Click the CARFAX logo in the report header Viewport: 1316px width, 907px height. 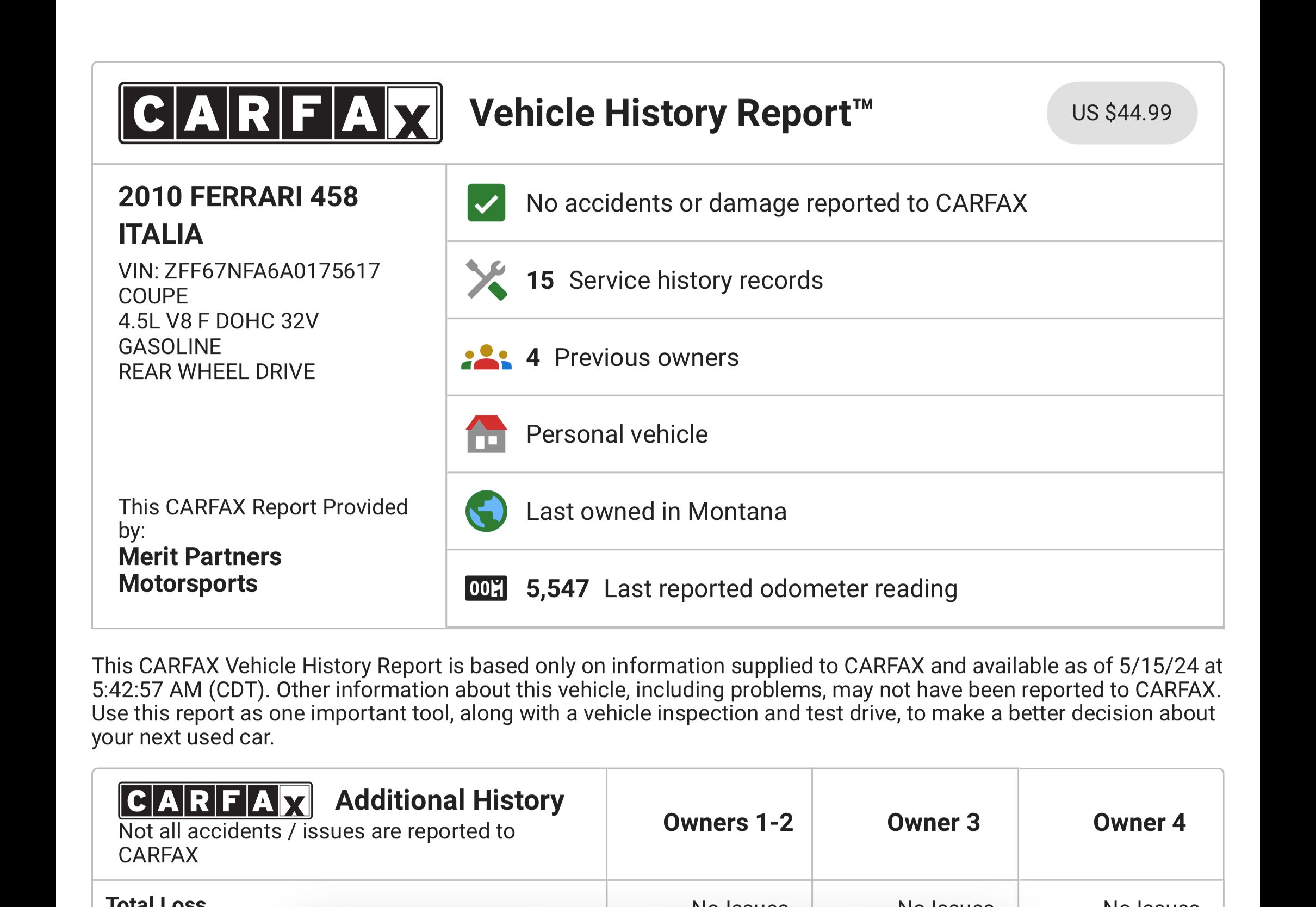[x=280, y=113]
